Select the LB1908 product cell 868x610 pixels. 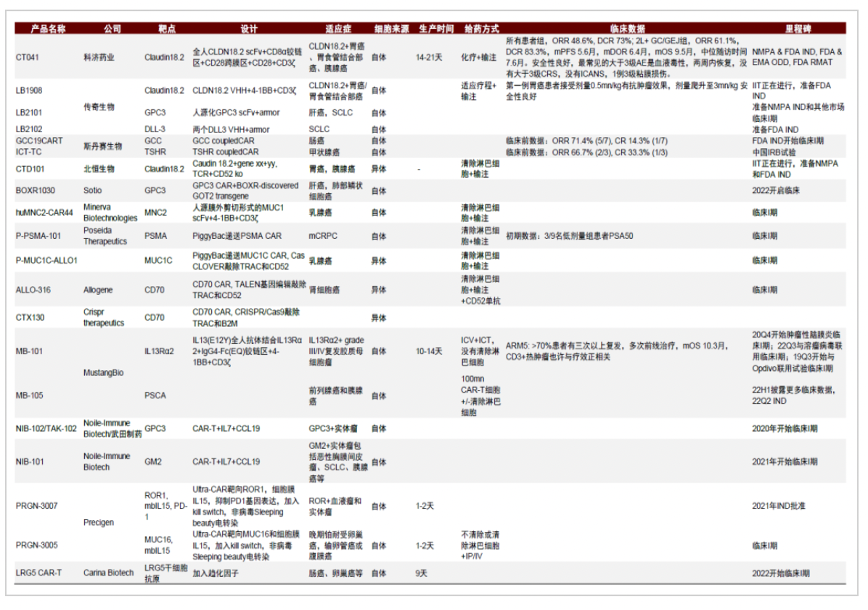29,90
